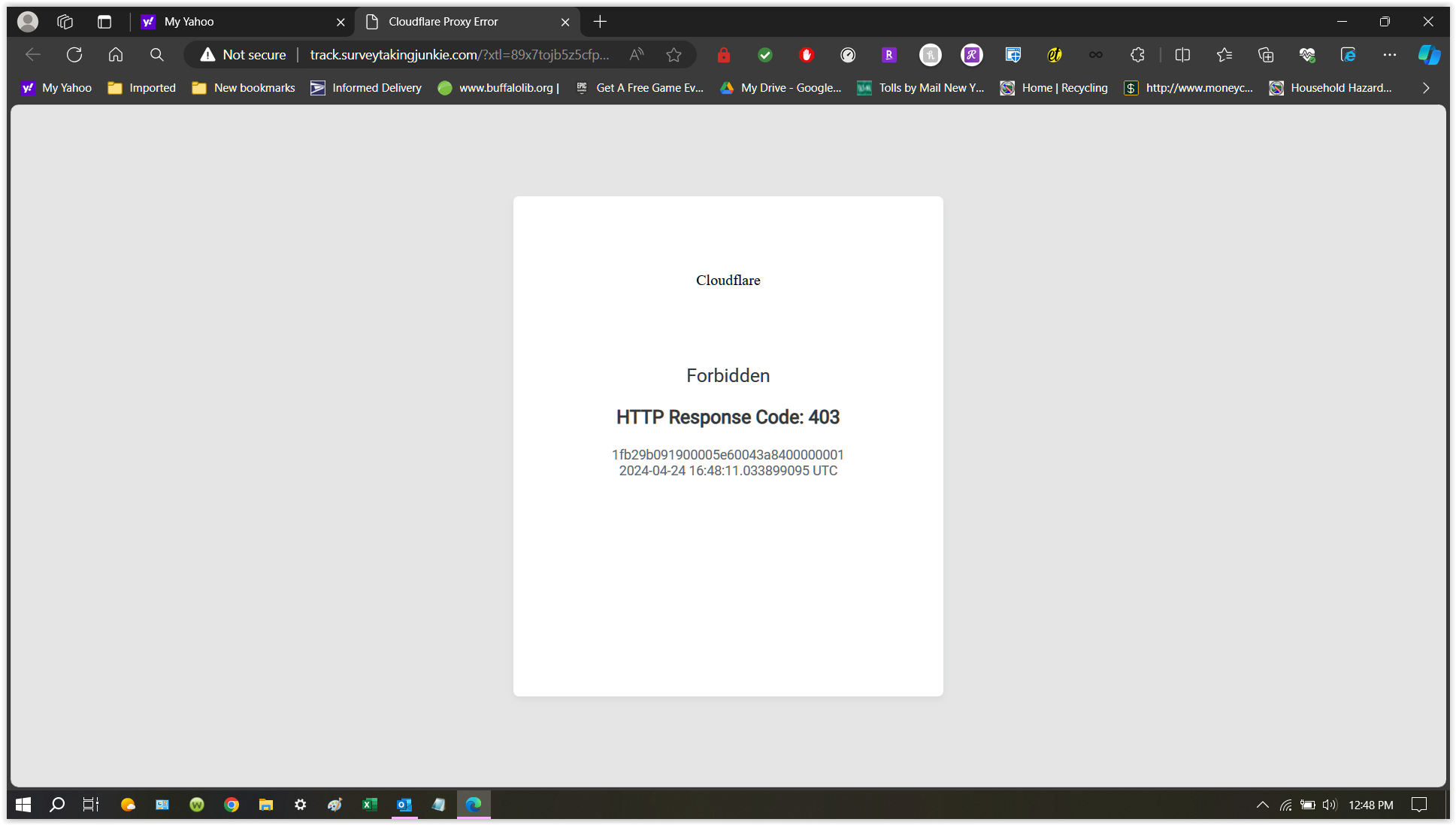The height and width of the screenshot is (825, 1456).
Task: Click the Forbidden heading text
Action: pos(728,375)
